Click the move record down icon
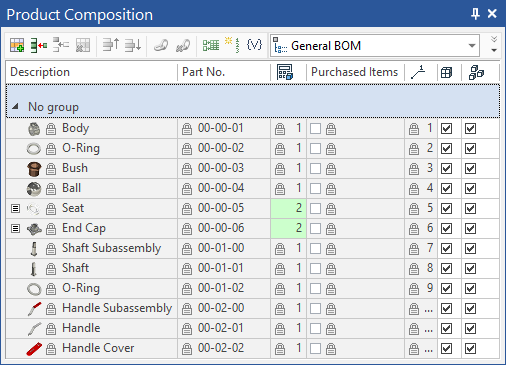The width and height of the screenshot is (506, 365). click(x=133, y=45)
